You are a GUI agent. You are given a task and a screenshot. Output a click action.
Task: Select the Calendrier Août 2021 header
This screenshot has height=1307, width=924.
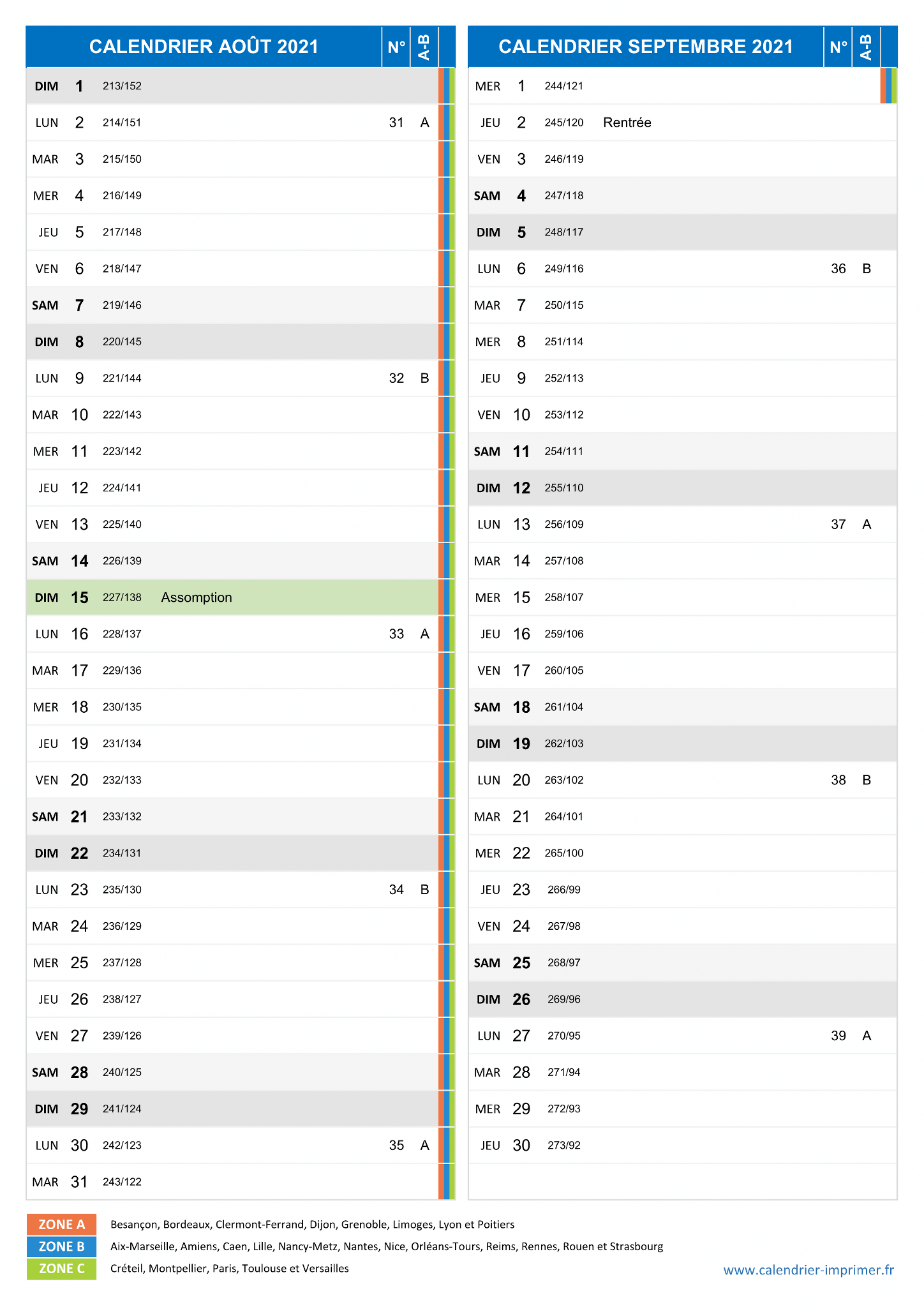pos(204,47)
